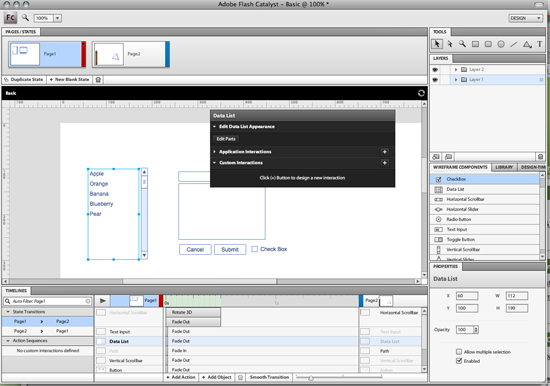
Task: Hide Layer 2 using eye icon
Action: pos(435,69)
